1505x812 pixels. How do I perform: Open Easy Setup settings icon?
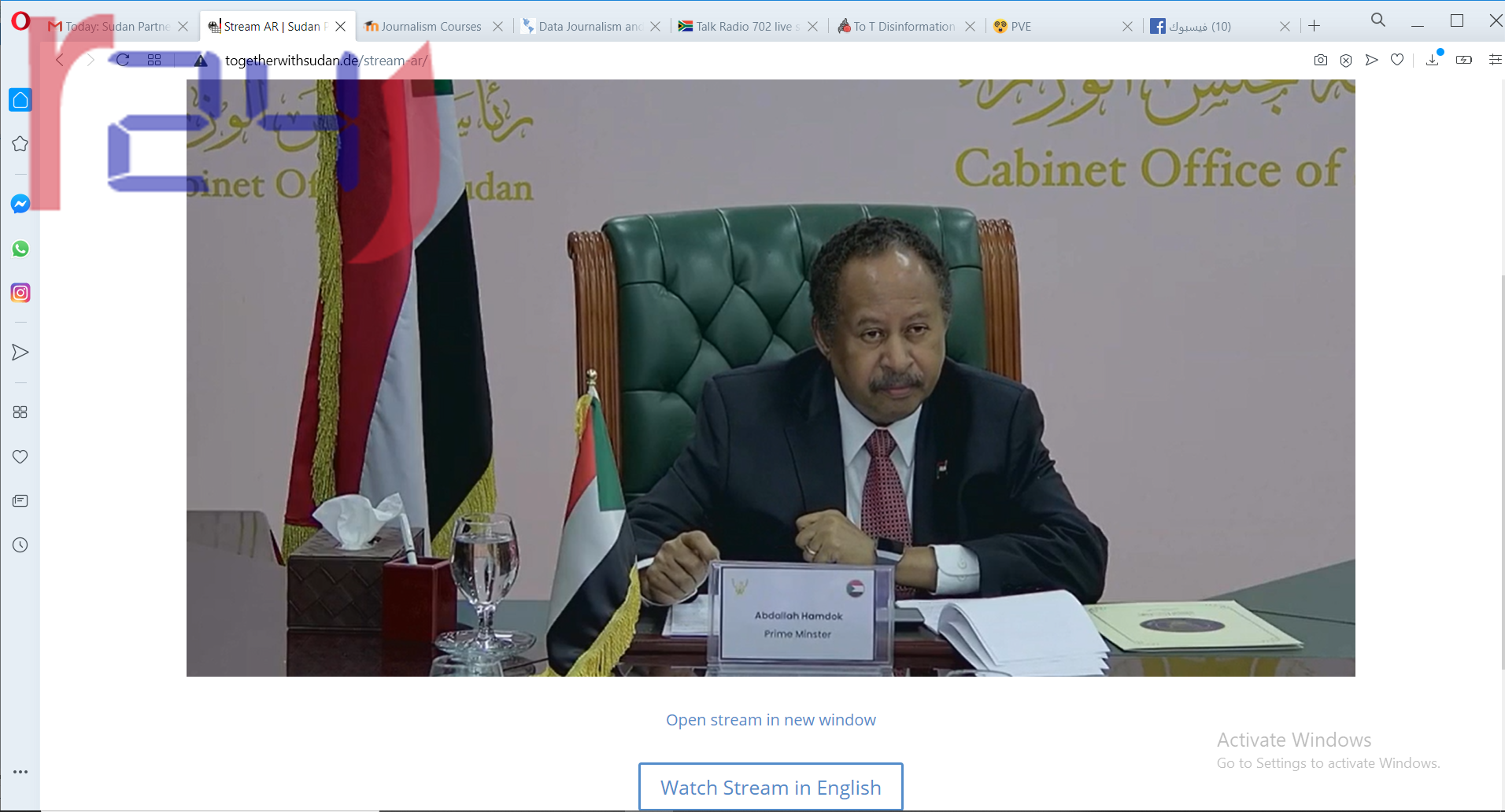(1495, 61)
